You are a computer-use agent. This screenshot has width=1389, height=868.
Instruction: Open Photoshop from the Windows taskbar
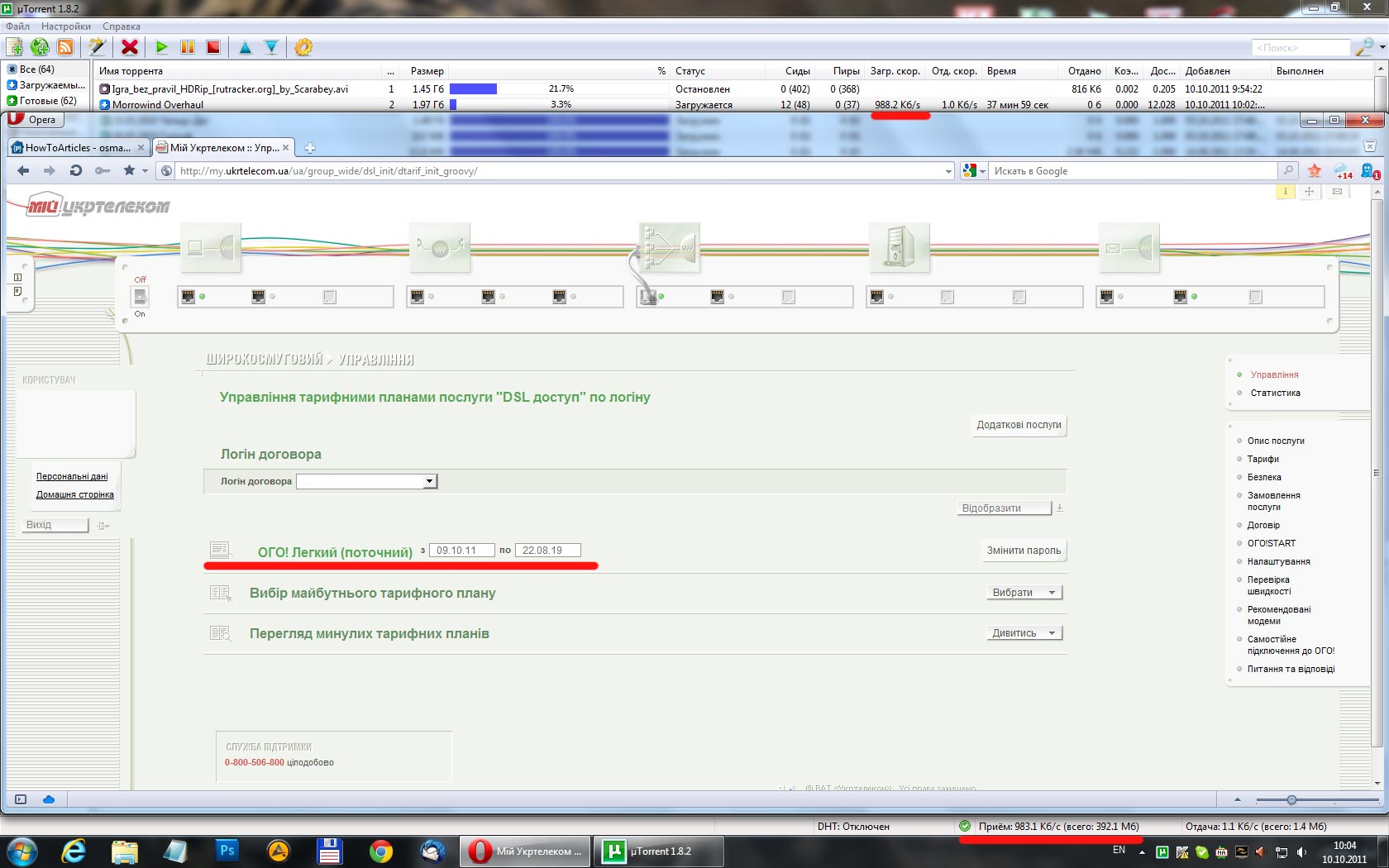pyautogui.click(x=226, y=851)
